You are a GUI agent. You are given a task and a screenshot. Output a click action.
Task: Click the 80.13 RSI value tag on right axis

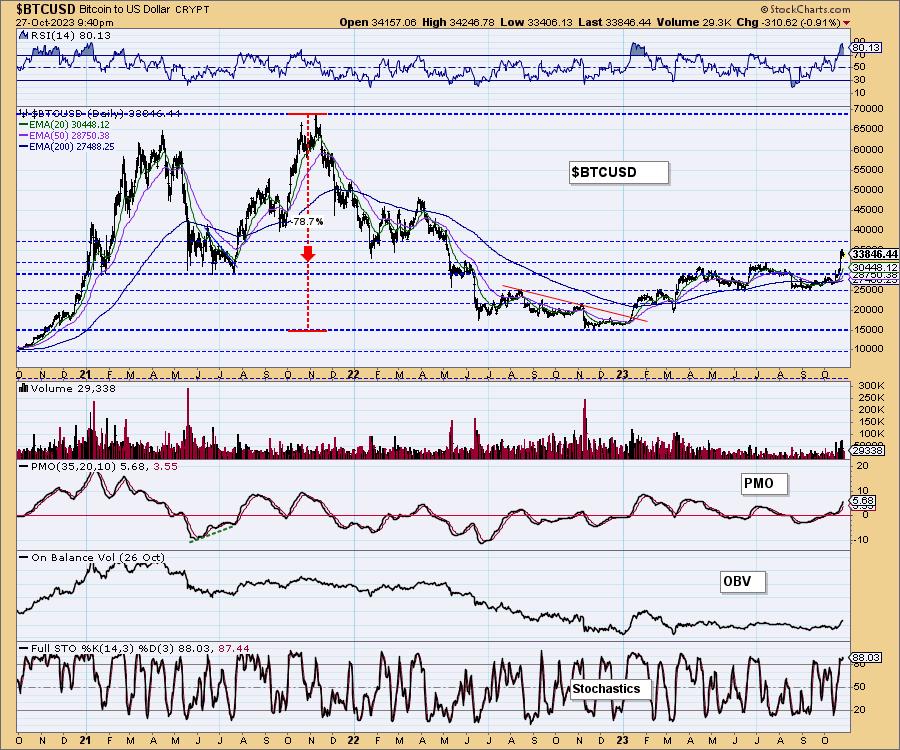pyautogui.click(x=866, y=48)
